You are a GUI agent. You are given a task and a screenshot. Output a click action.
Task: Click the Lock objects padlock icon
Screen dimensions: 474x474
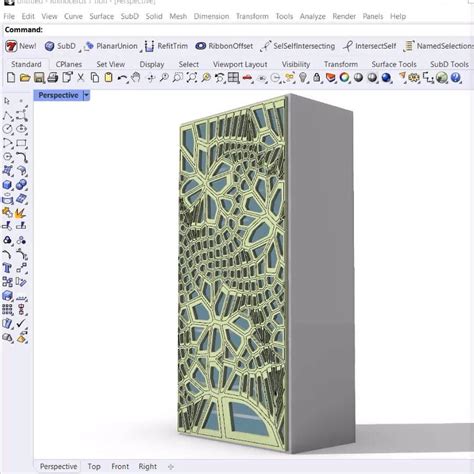[317, 78]
